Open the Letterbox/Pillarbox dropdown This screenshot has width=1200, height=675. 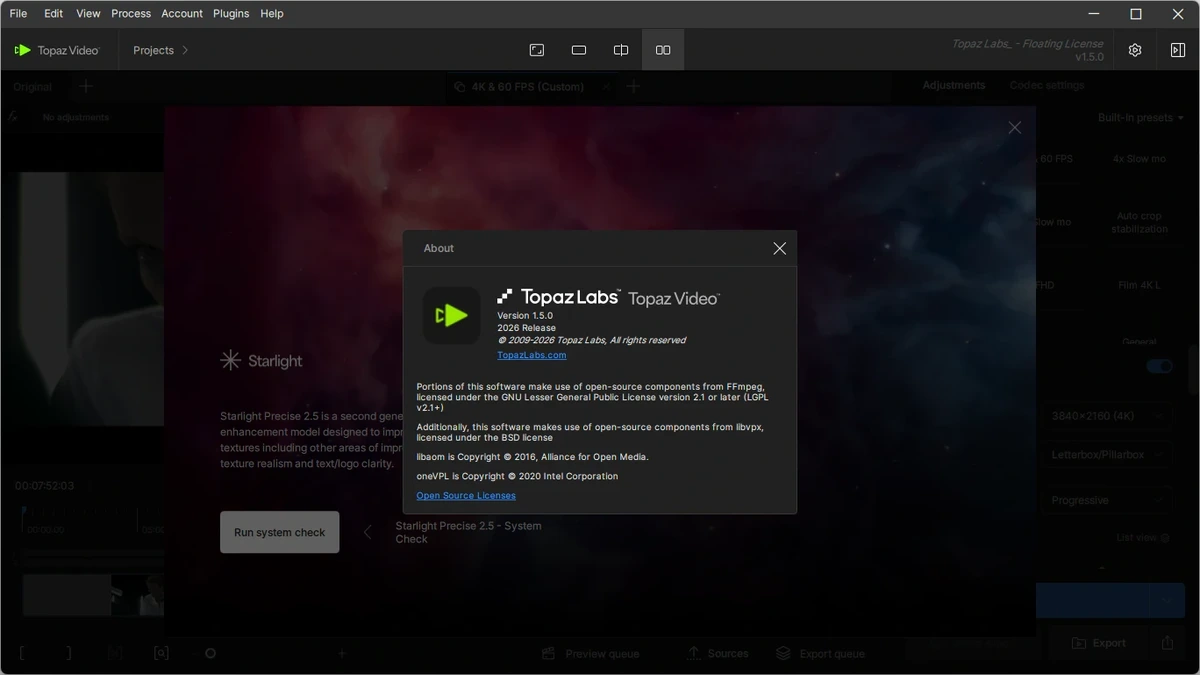(x=1105, y=454)
